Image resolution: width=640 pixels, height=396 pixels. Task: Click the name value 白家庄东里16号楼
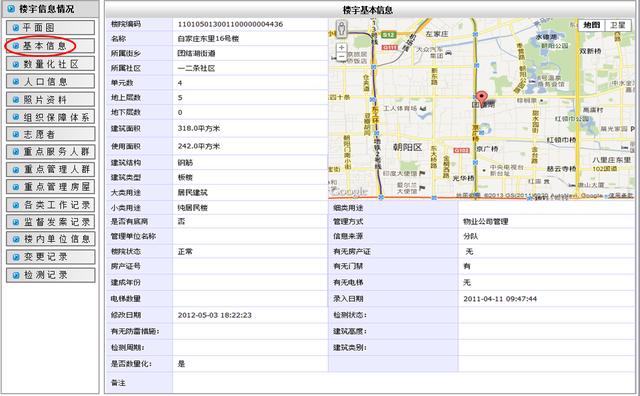(x=208, y=39)
